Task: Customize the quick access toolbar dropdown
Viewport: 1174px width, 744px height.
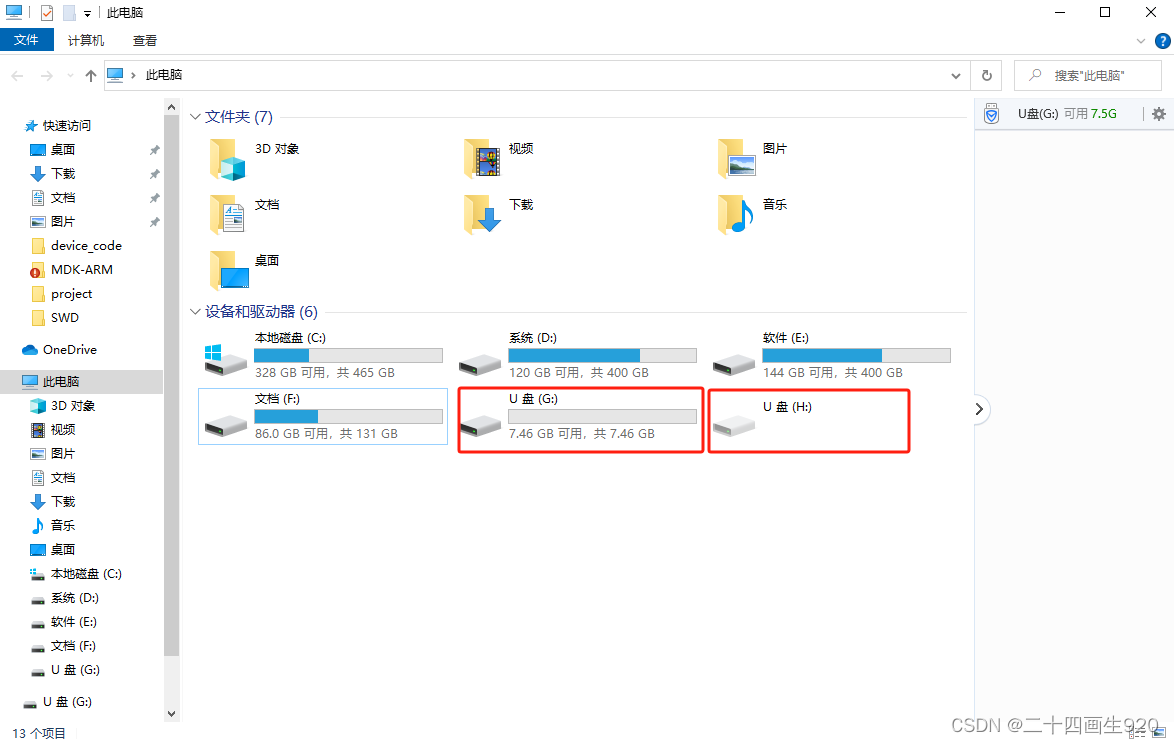Action: [88, 12]
